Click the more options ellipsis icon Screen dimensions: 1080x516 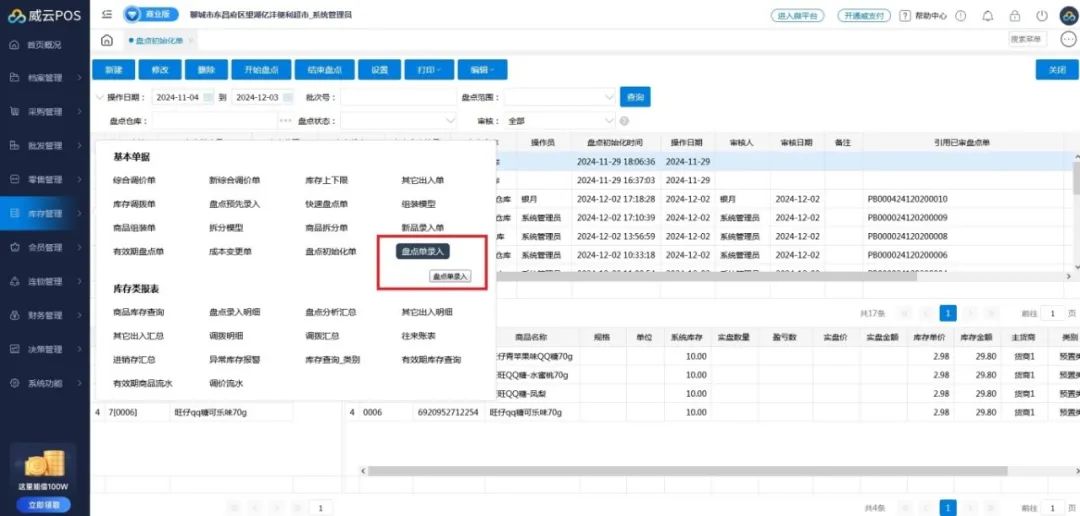pos(1067,40)
